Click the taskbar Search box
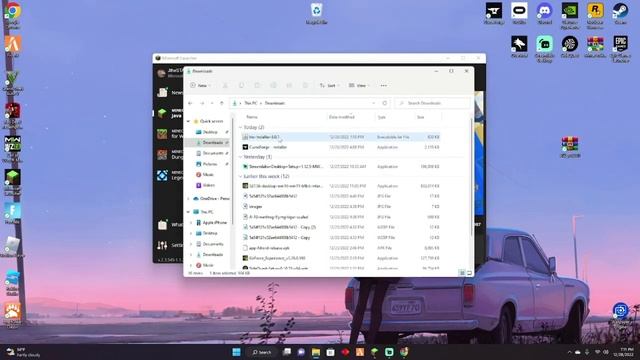This screenshot has width=640, height=360. 262,352
